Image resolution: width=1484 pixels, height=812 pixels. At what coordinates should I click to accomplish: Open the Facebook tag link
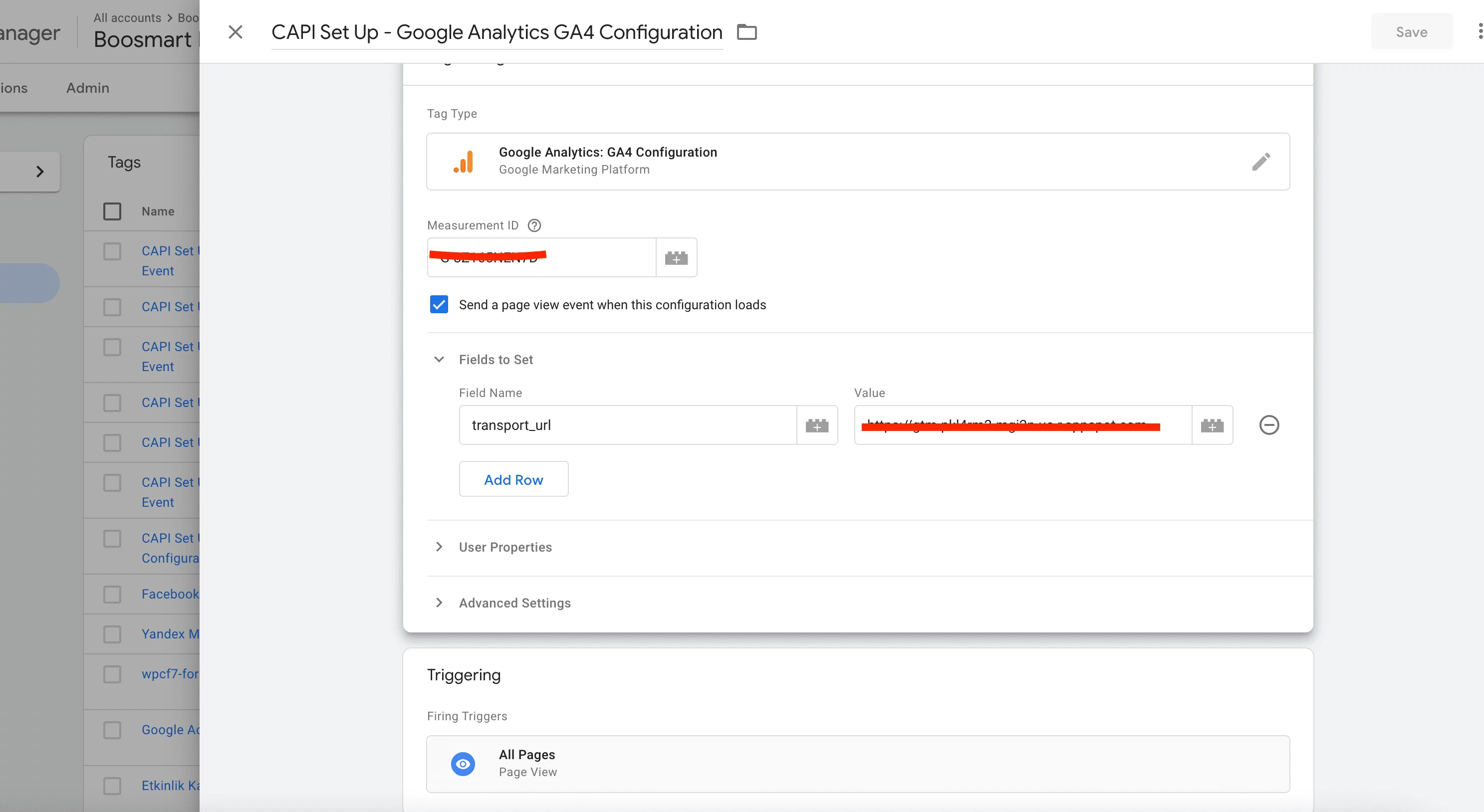click(170, 594)
